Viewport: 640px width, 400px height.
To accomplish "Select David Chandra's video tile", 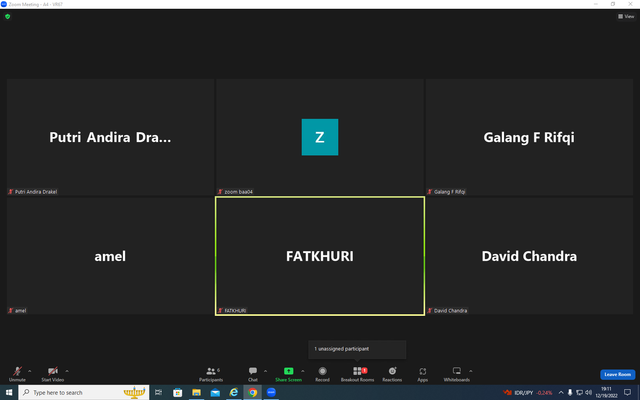I will click(x=529, y=256).
